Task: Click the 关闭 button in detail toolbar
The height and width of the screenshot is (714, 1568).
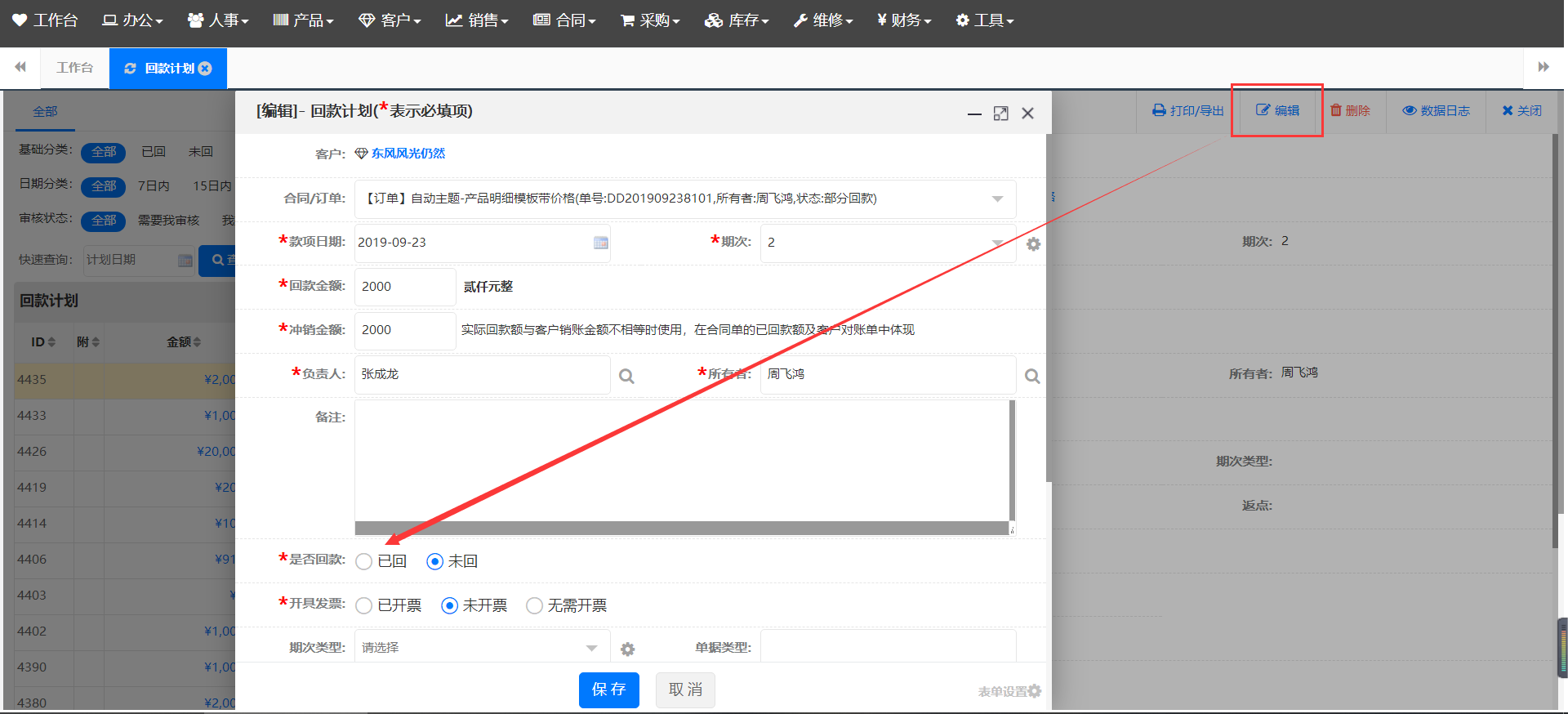Action: pos(1521,110)
